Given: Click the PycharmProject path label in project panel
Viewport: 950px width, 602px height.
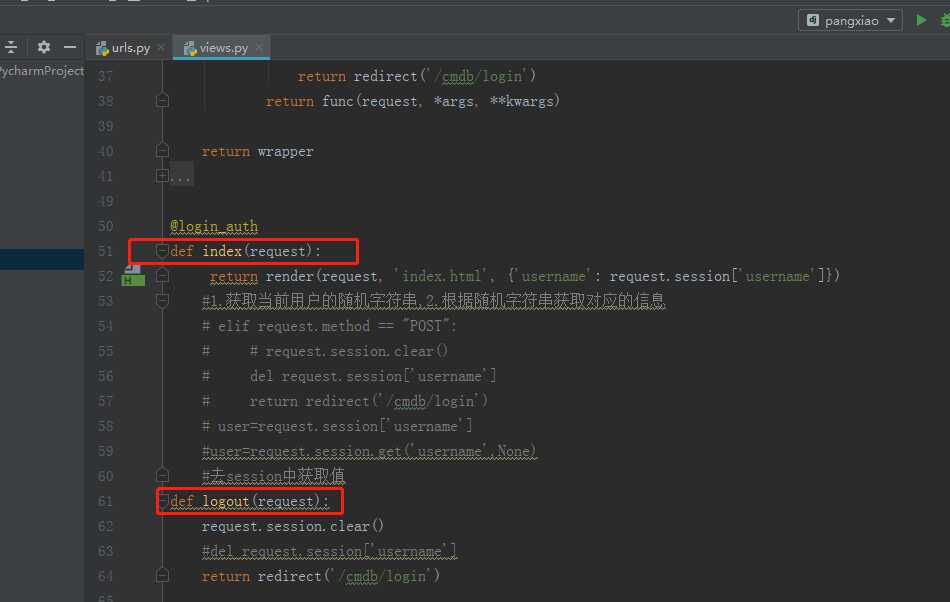Looking at the screenshot, I should click(x=42, y=71).
